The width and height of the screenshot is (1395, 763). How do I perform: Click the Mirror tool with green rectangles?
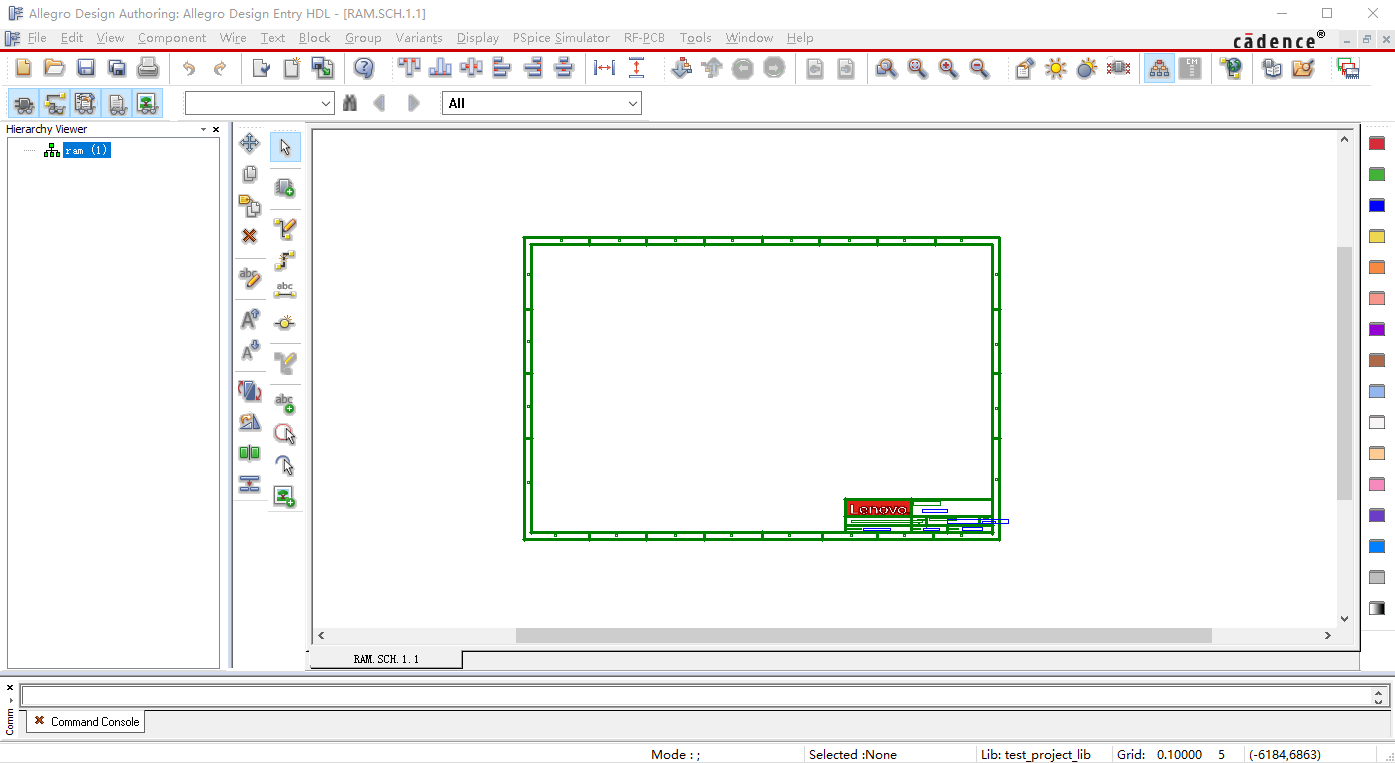pos(249,453)
